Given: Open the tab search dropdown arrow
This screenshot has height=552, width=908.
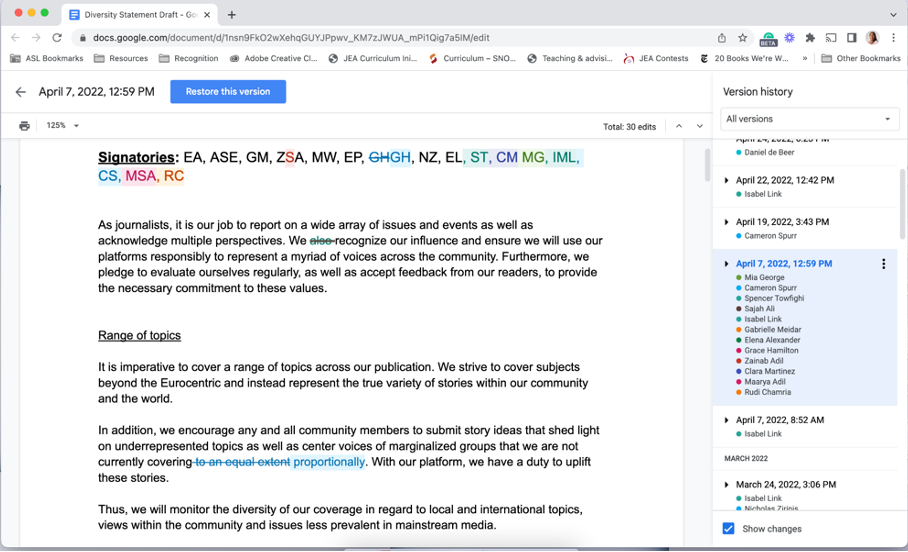Looking at the screenshot, I should 894,14.
